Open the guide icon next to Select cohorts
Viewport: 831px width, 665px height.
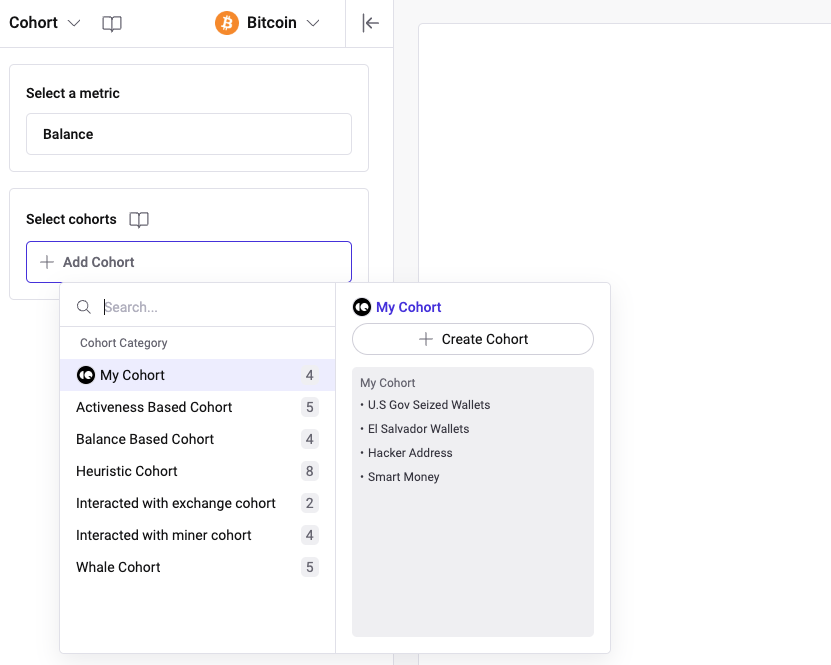(139, 220)
